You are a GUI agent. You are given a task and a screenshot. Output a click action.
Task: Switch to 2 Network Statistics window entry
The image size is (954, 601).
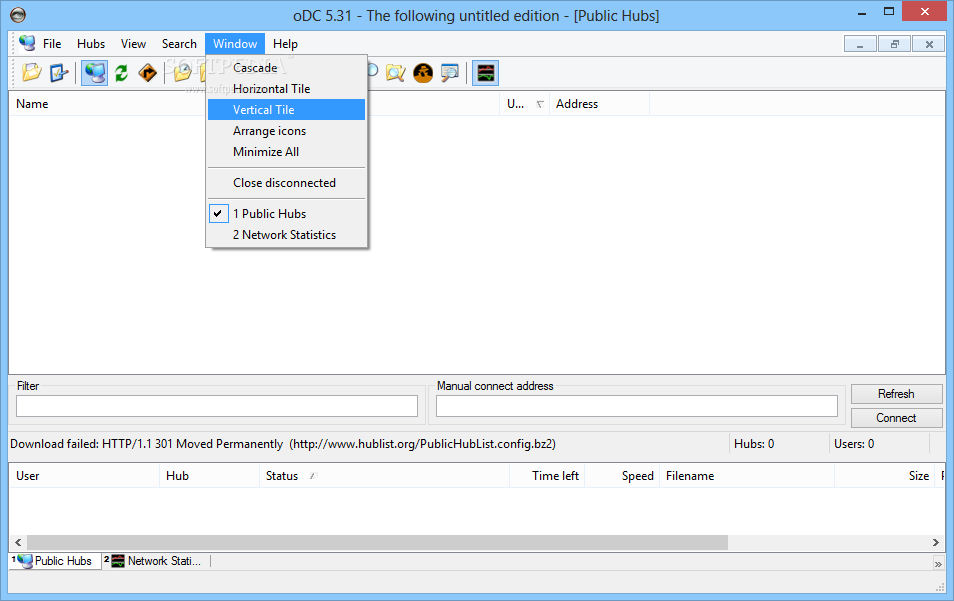[287, 235]
